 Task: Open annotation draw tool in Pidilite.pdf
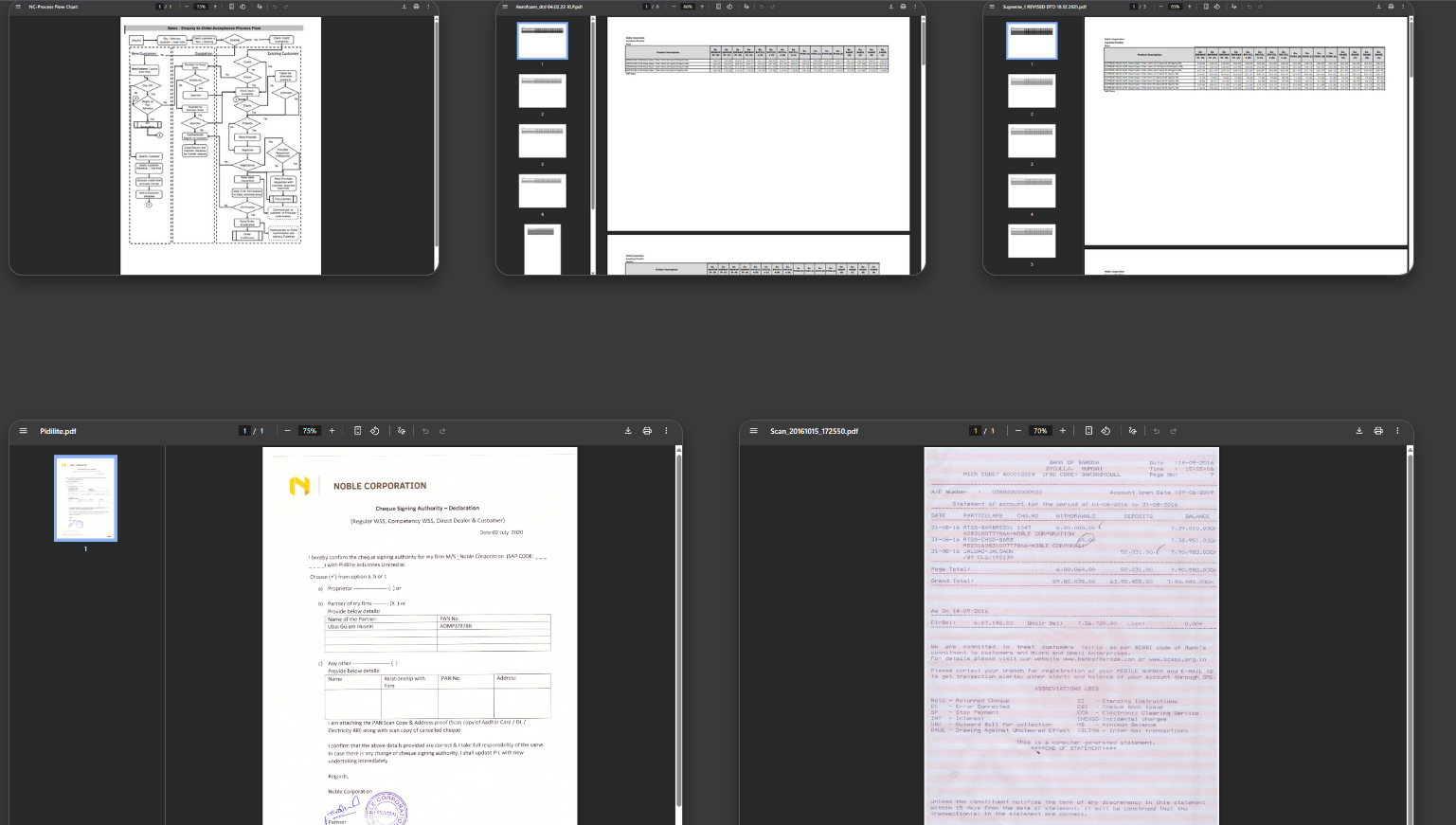[402, 431]
